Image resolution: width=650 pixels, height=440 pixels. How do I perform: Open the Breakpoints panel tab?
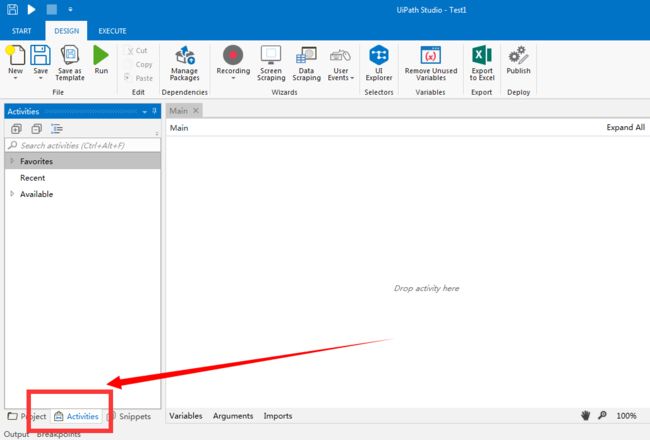click(58, 434)
